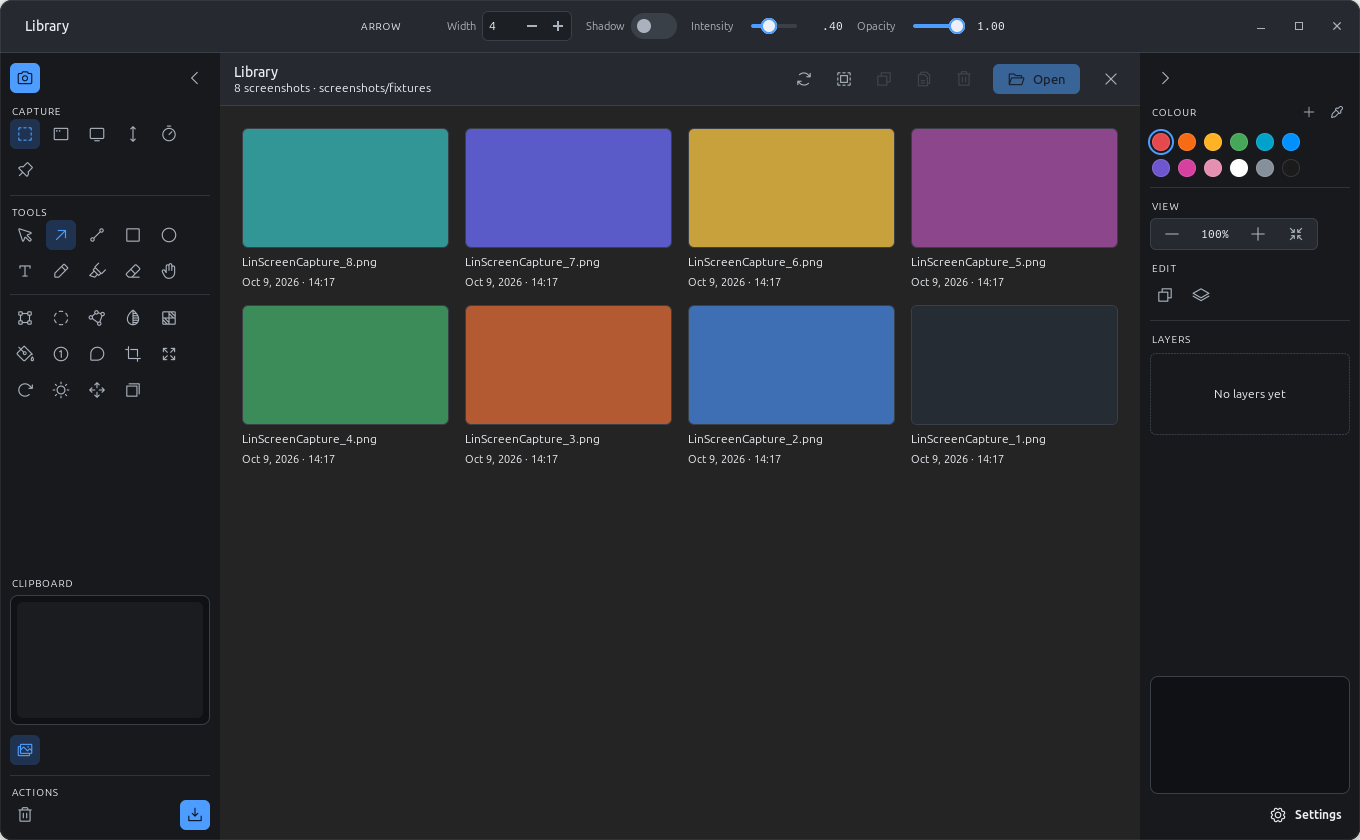Start a timed capture with the stopwatch

[x=169, y=134]
